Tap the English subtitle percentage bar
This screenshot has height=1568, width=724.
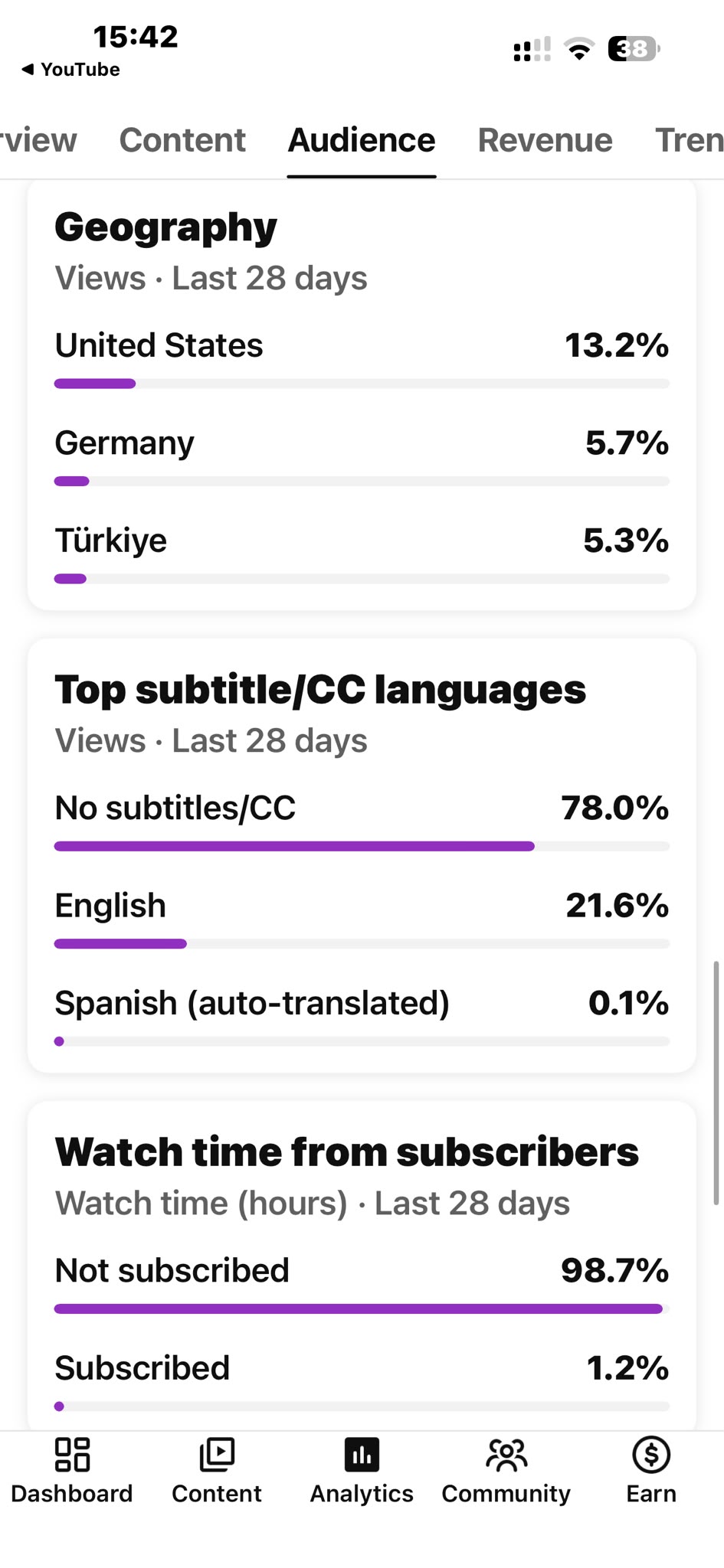pos(362,944)
